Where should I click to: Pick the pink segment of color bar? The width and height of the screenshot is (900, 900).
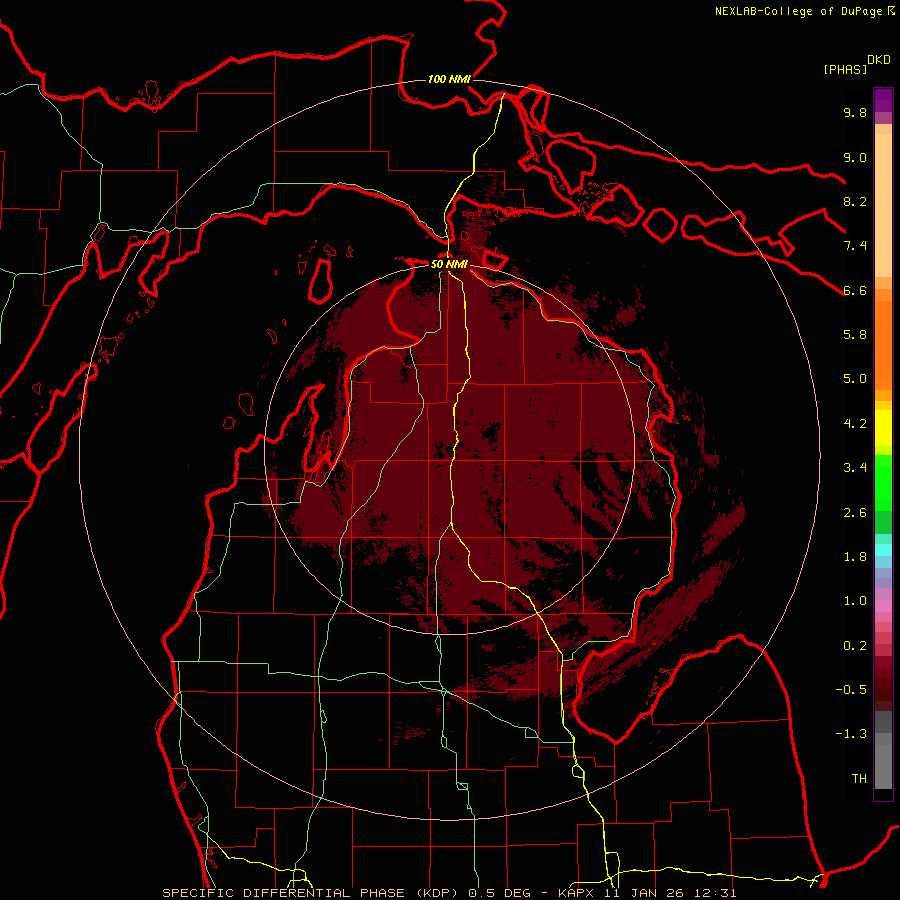(x=883, y=606)
